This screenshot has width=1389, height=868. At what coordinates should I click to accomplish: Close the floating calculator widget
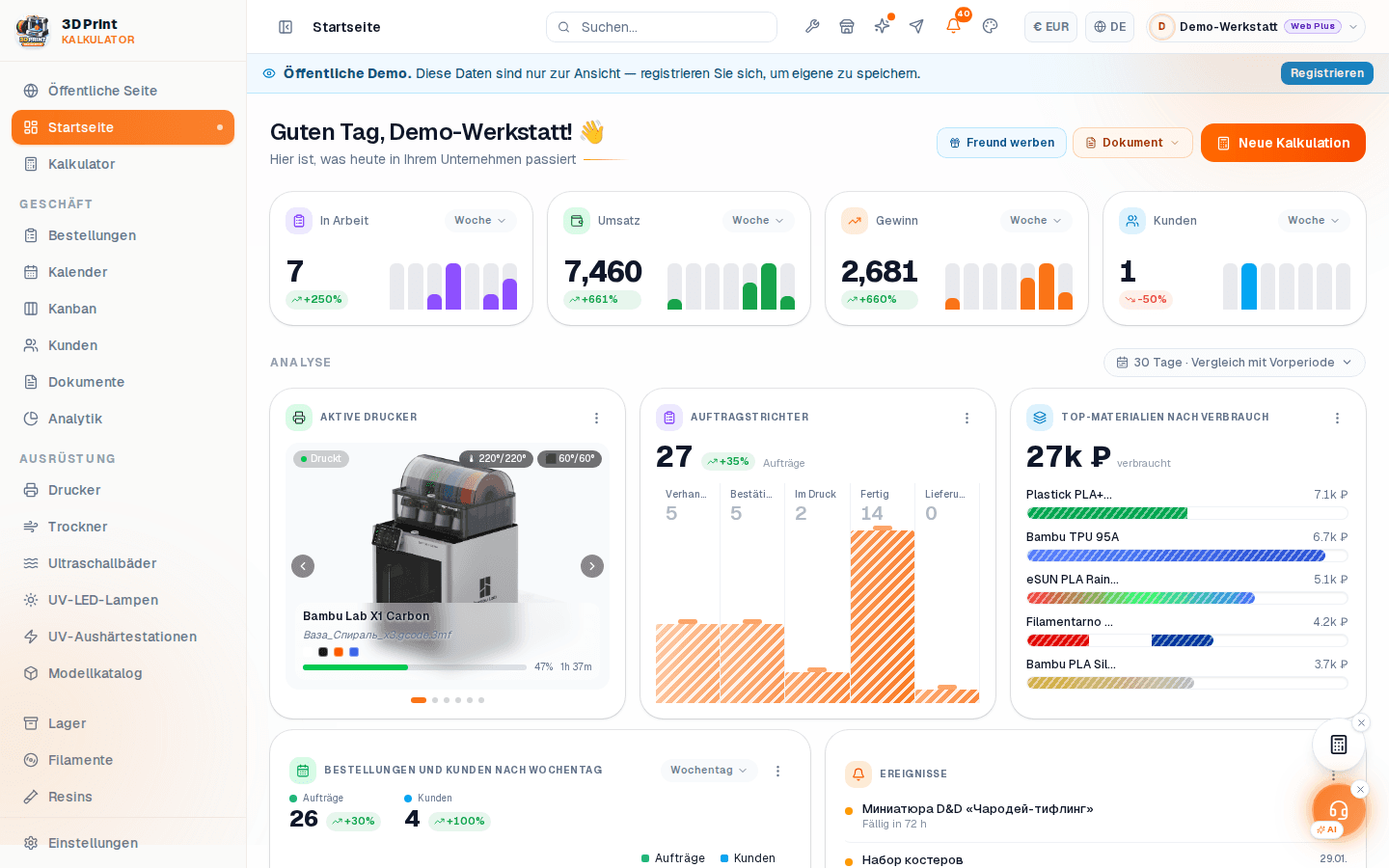click(1361, 722)
